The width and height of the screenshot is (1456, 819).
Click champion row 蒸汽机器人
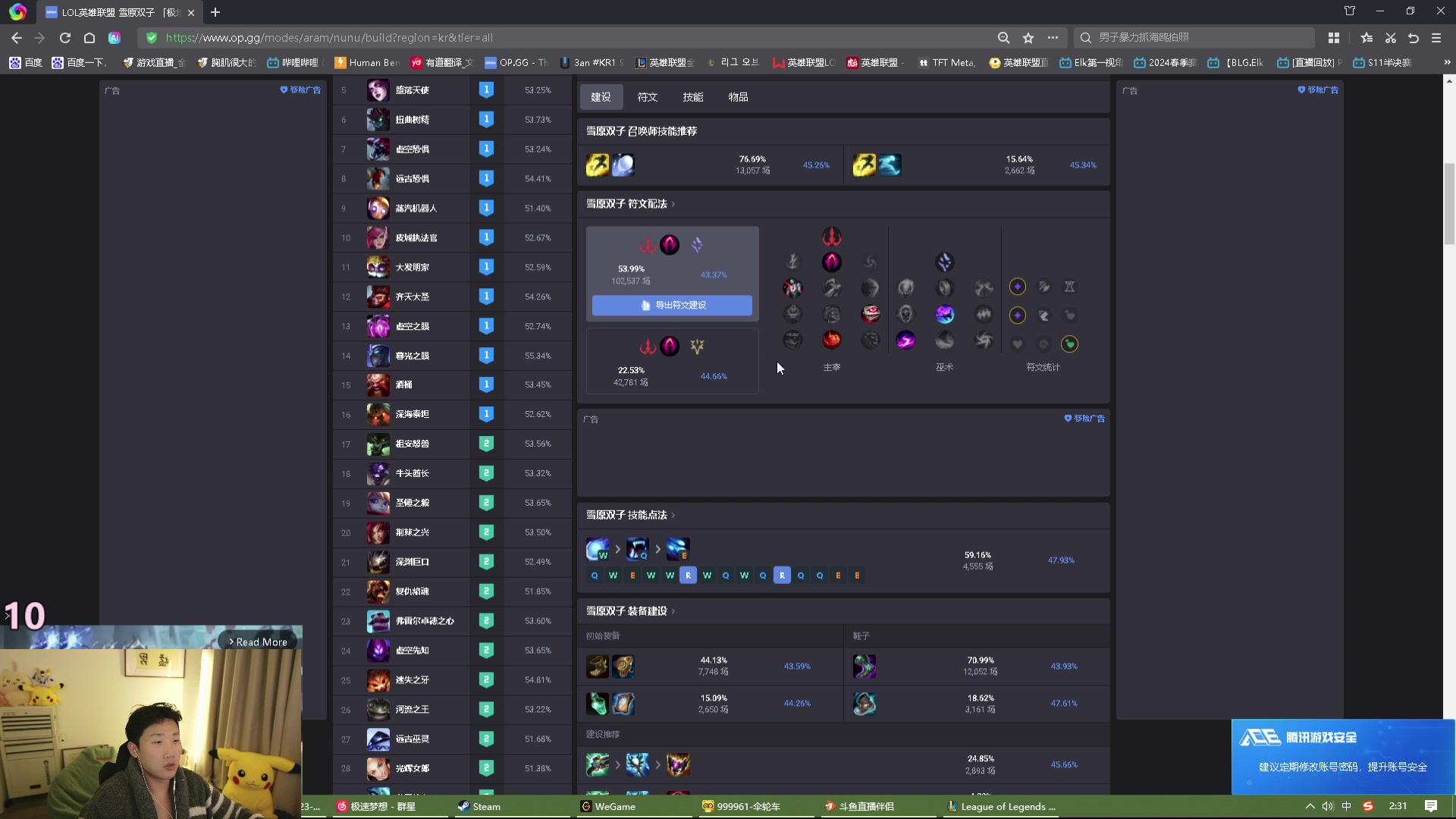point(452,209)
